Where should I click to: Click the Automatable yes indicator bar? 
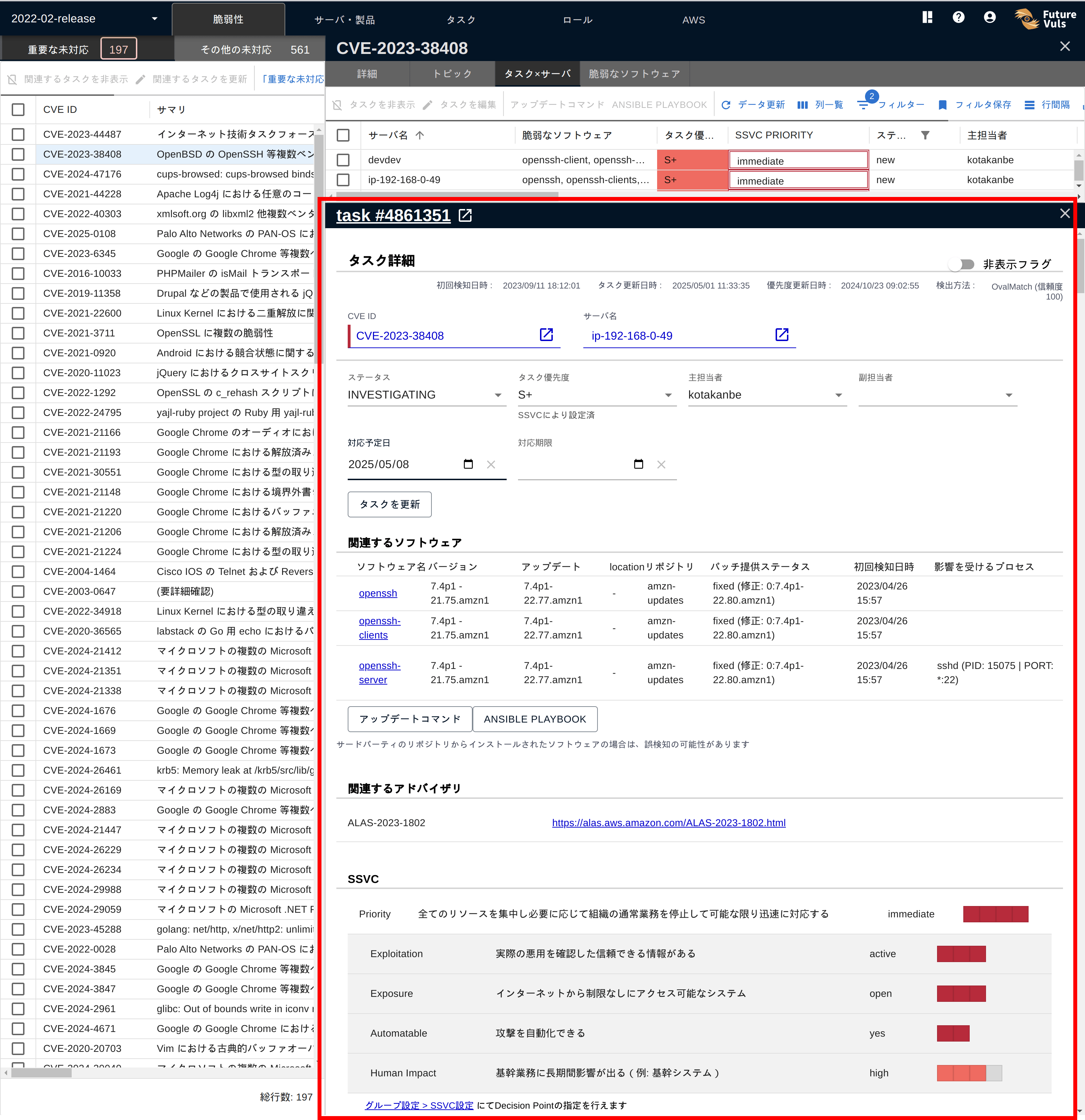[x=953, y=1033]
